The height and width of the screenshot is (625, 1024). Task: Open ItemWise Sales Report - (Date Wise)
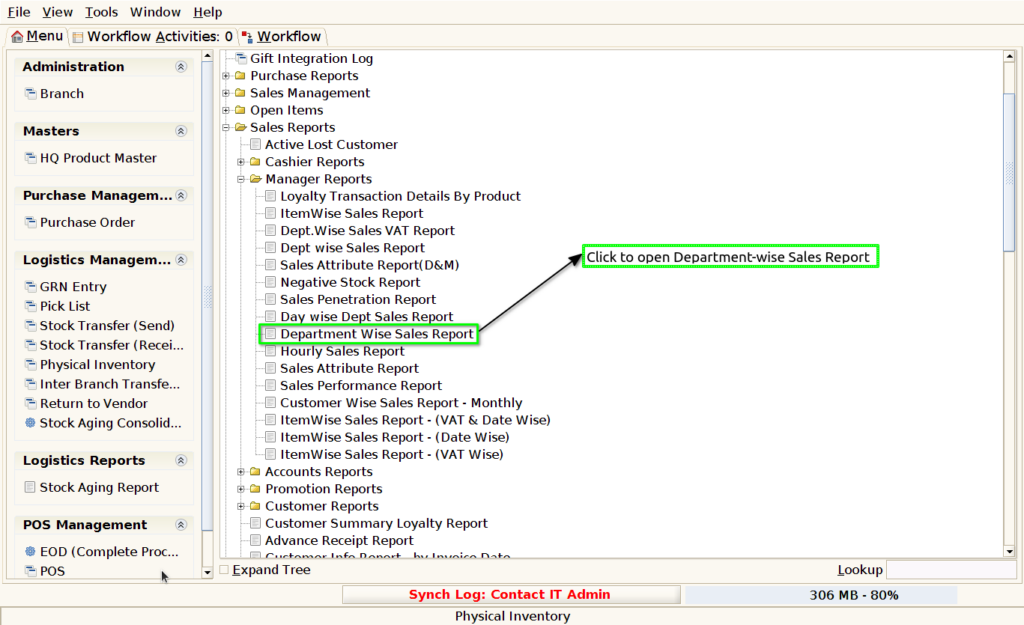(394, 437)
